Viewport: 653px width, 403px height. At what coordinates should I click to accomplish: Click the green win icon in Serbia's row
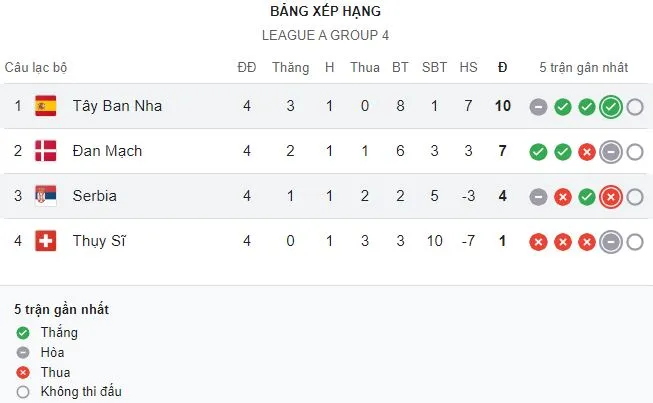[x=587, y=197]
